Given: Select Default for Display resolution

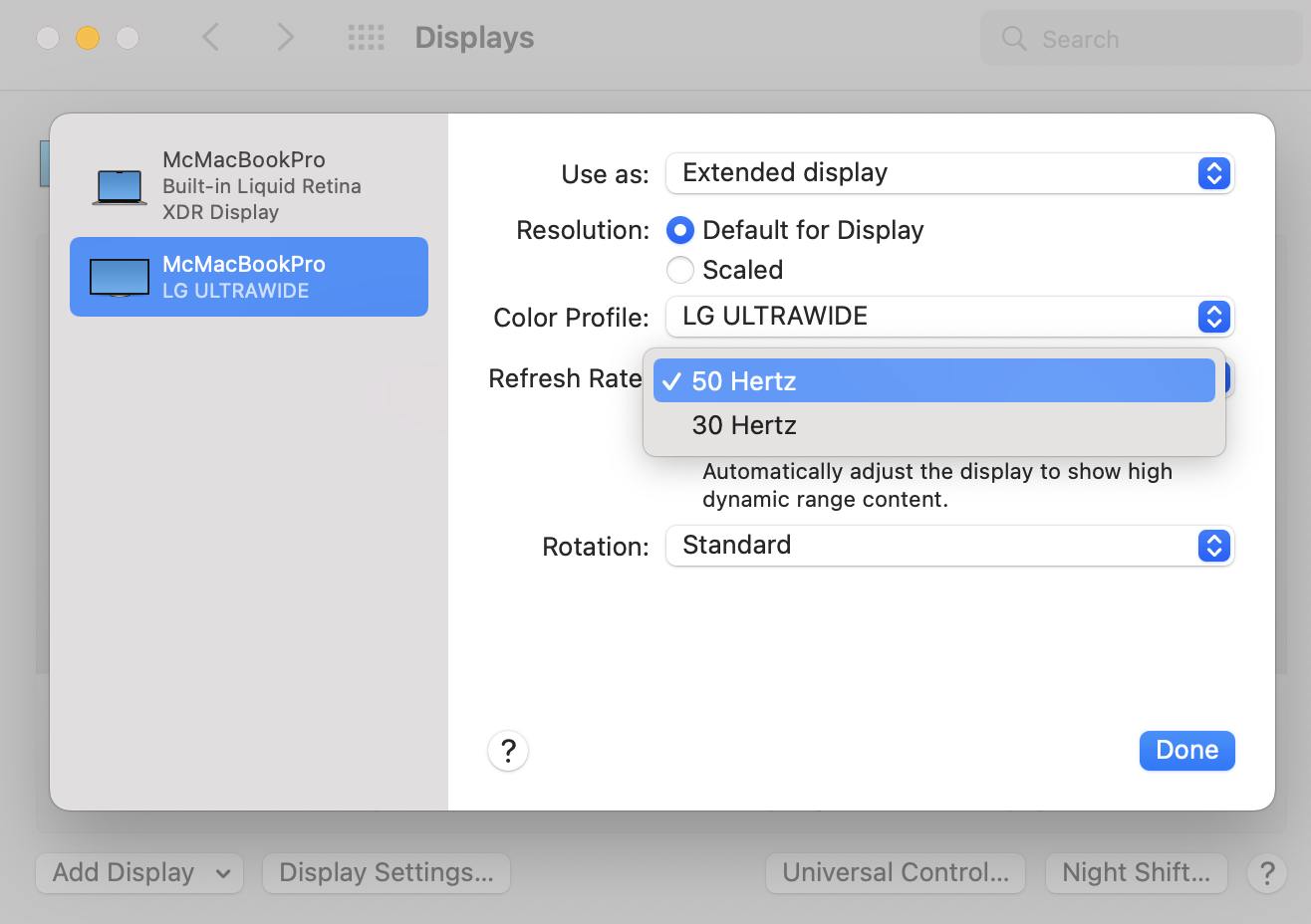Looking at the screenshot, I should (x=680, y=231).
